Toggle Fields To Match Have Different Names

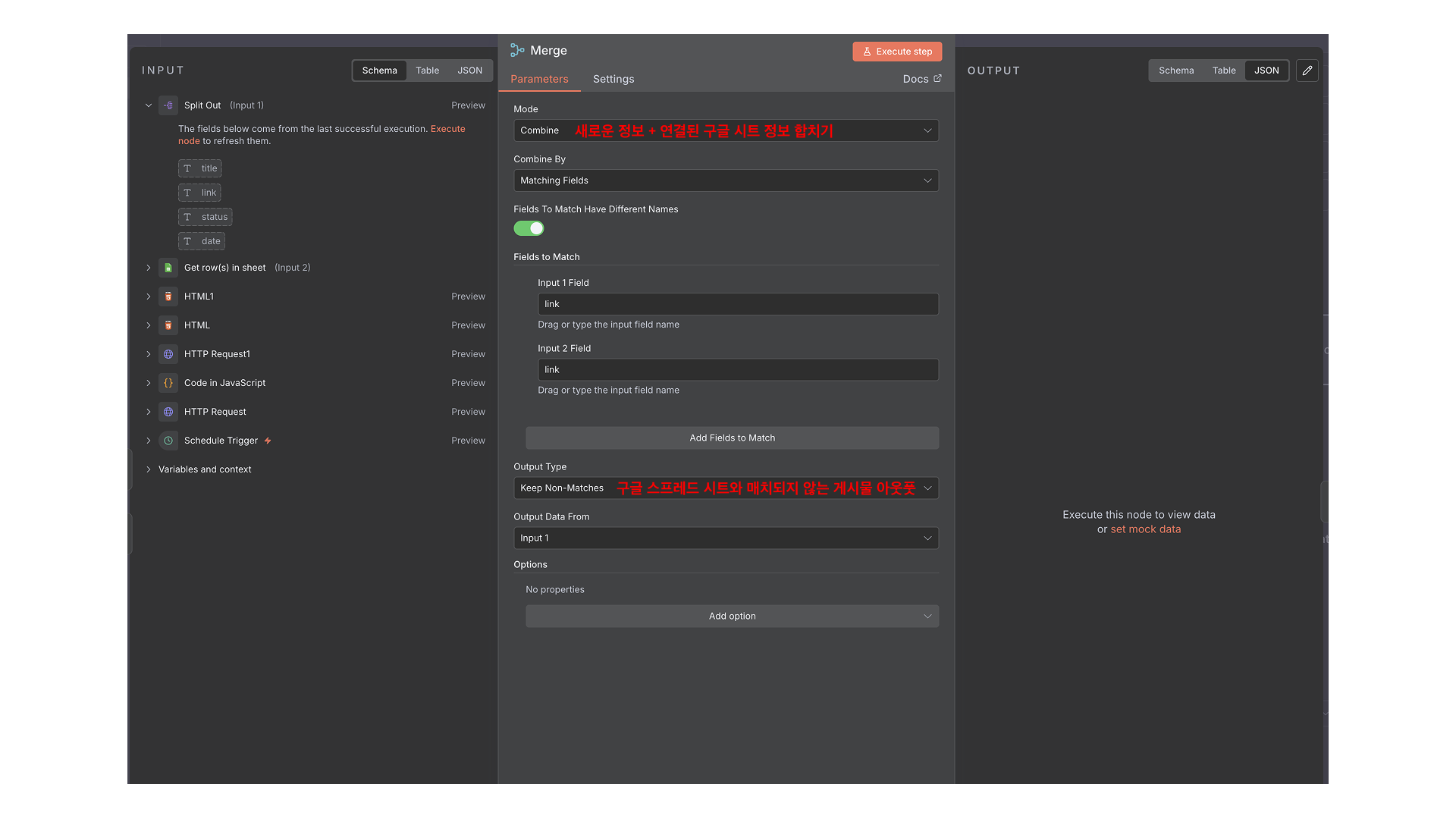tap(529, 228)
